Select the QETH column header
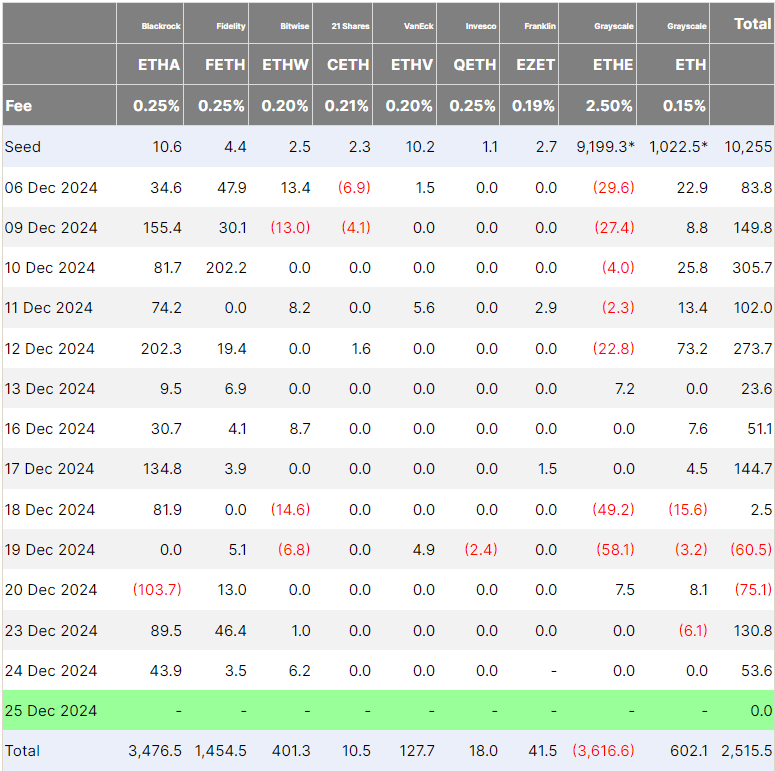This screenshot has height=771, width=775. click(x=474, y=65)
